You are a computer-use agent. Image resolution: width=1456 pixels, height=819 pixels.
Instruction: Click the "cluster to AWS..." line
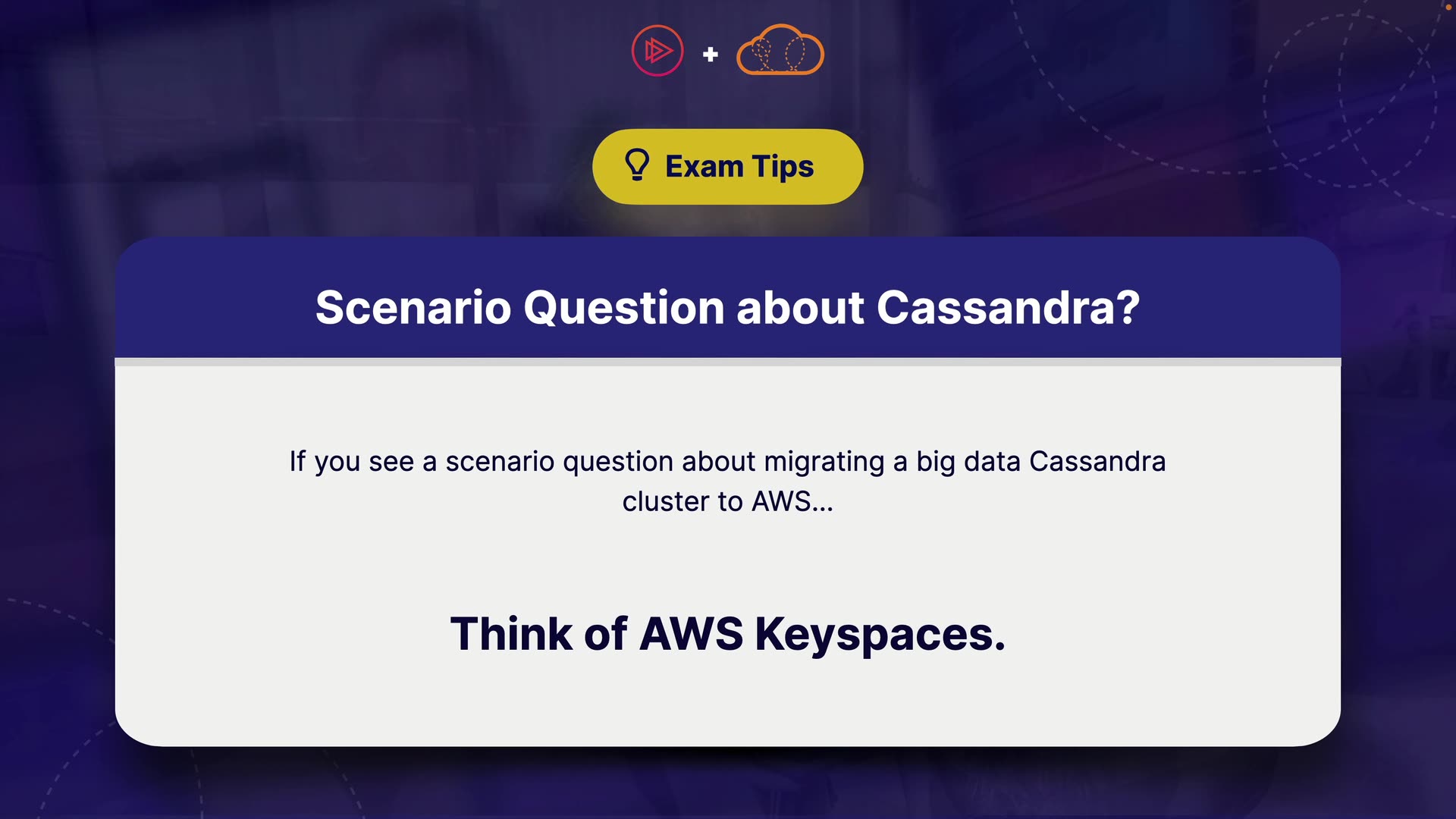727,502
